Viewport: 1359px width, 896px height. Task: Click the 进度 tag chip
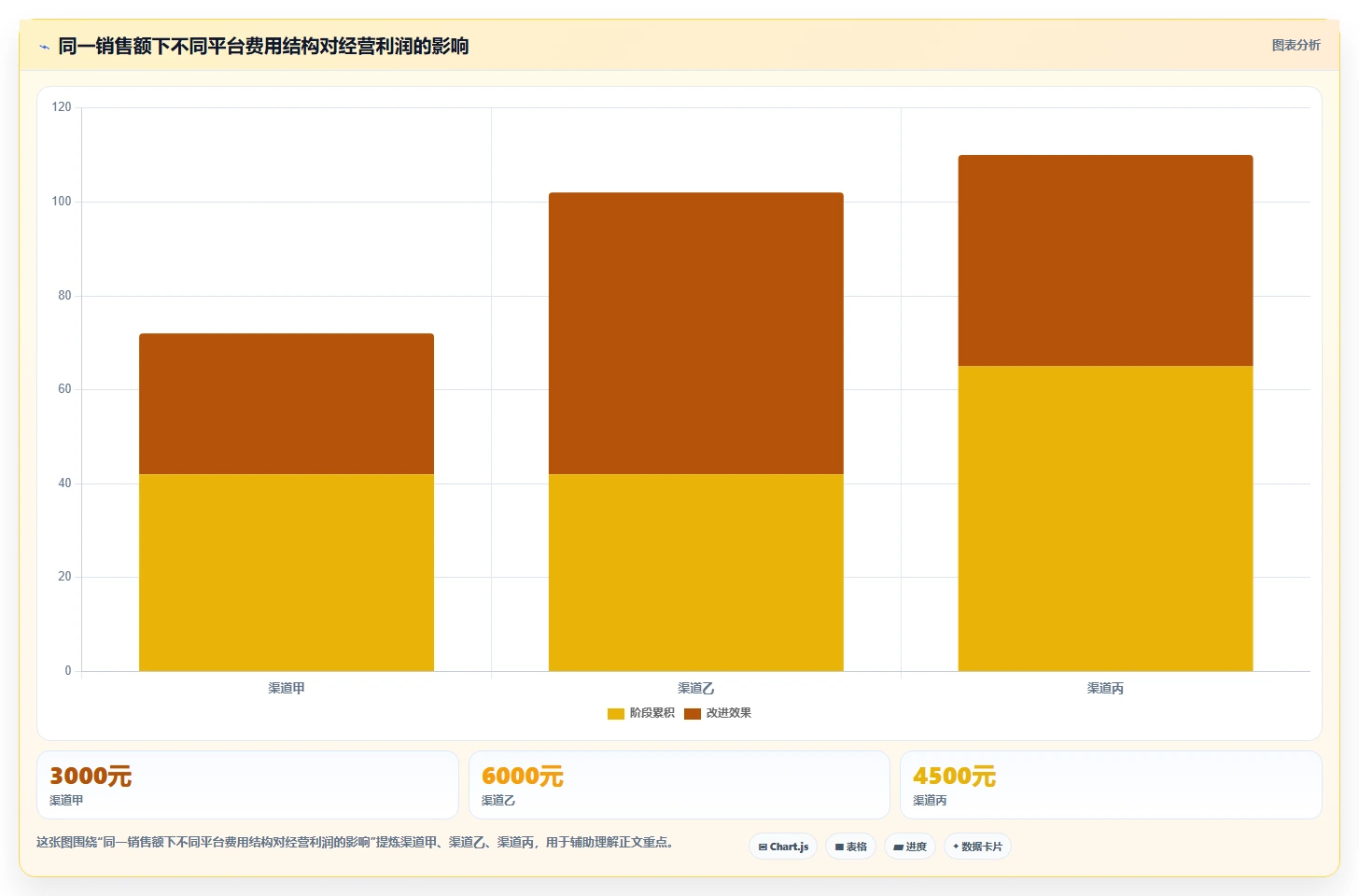click(x=910, y=847)
